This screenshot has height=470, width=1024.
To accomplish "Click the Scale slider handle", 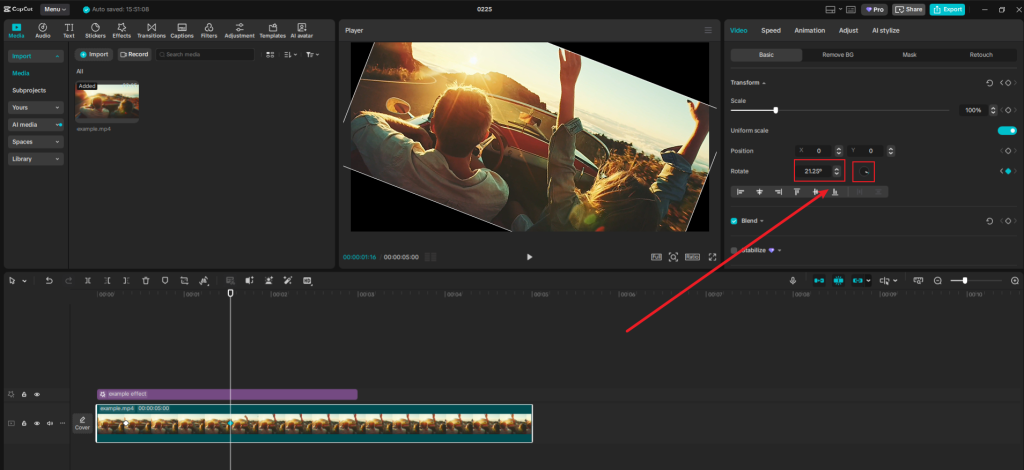I will pos(775,110).
